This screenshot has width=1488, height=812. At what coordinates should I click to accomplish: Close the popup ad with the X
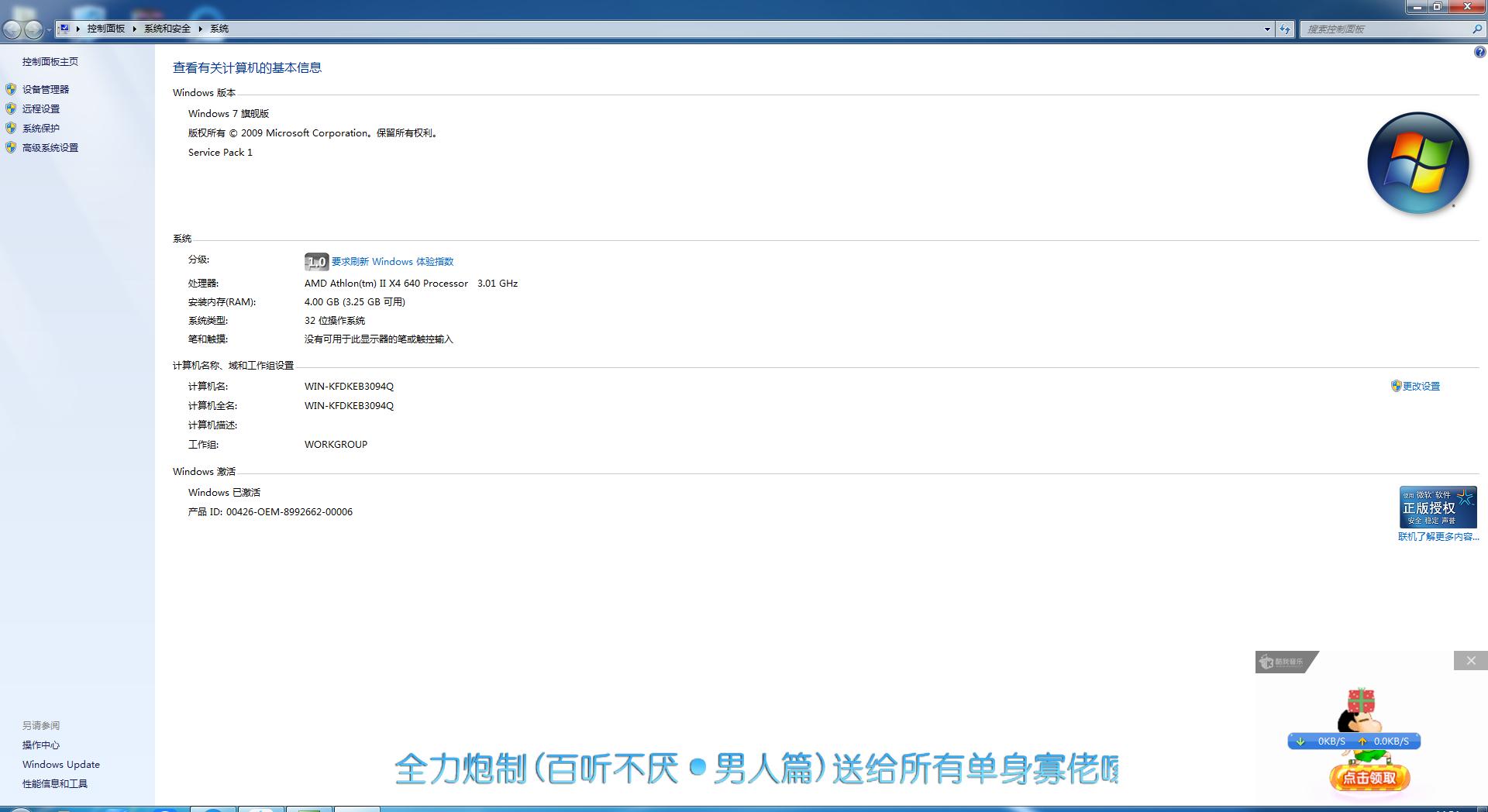(x=1471, y=661)
